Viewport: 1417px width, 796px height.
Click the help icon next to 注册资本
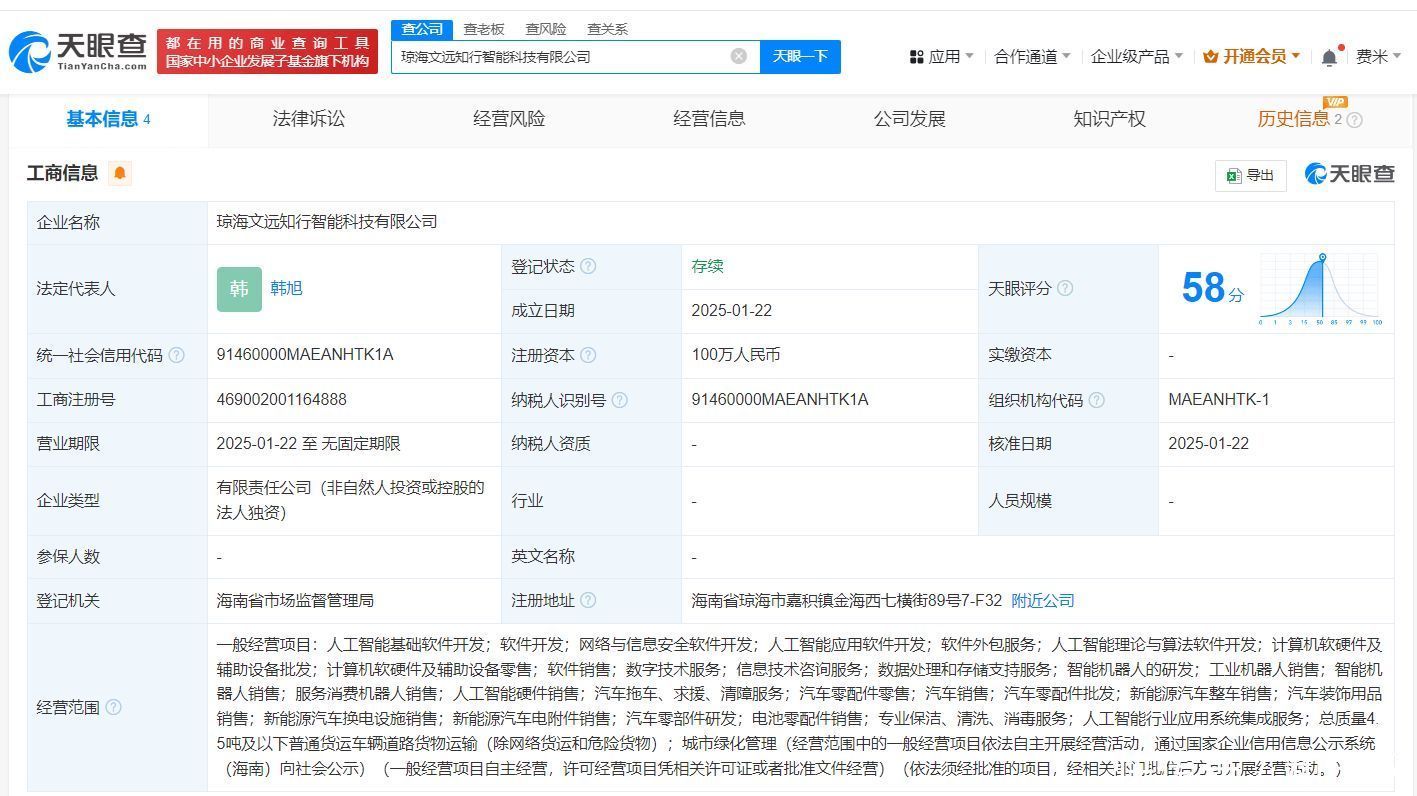point(588,355)
